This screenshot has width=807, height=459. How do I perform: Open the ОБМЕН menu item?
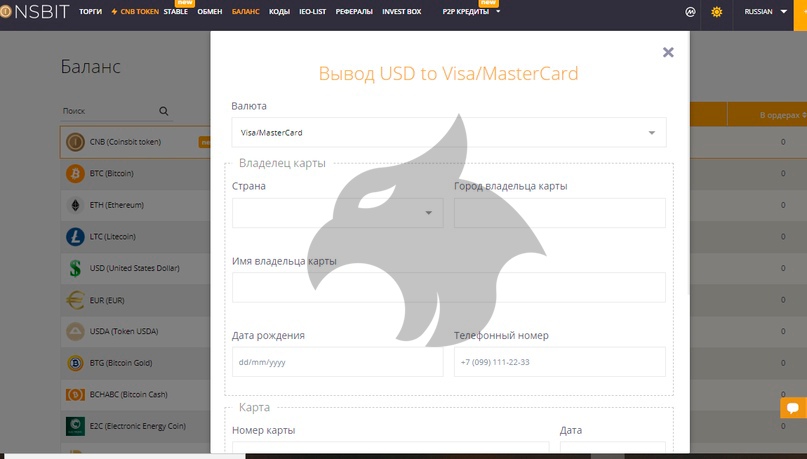210,12
